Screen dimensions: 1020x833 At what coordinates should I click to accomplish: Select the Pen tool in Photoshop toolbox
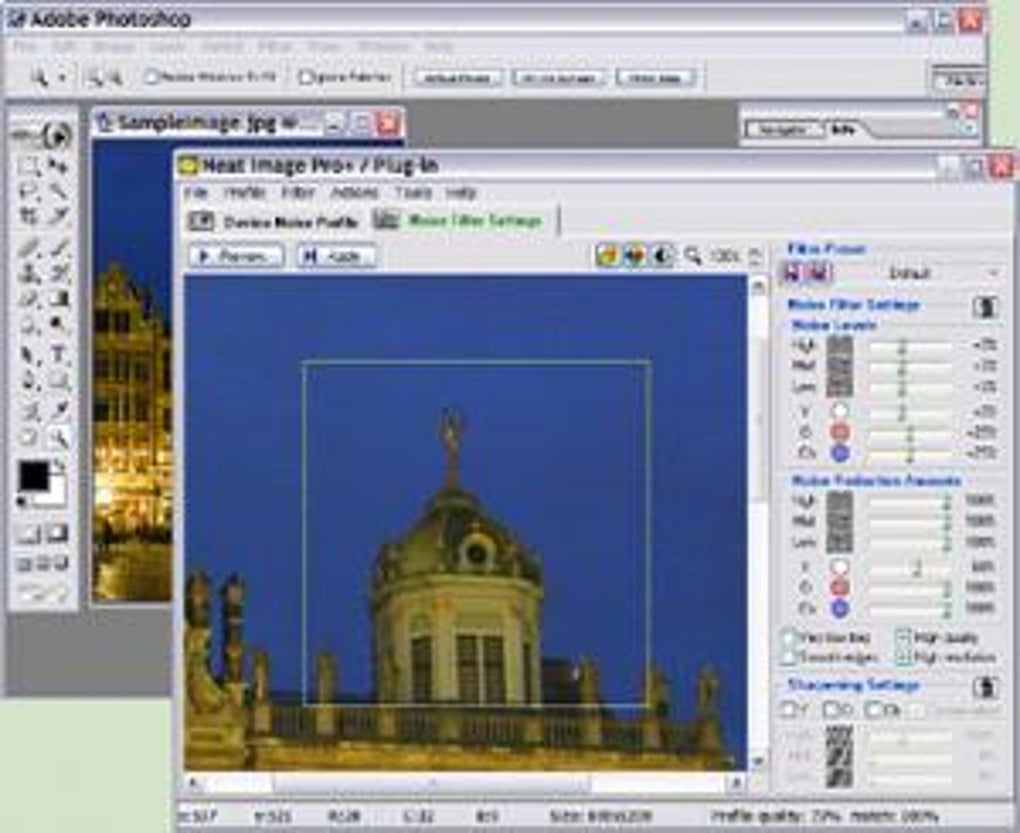coord(29,380)
